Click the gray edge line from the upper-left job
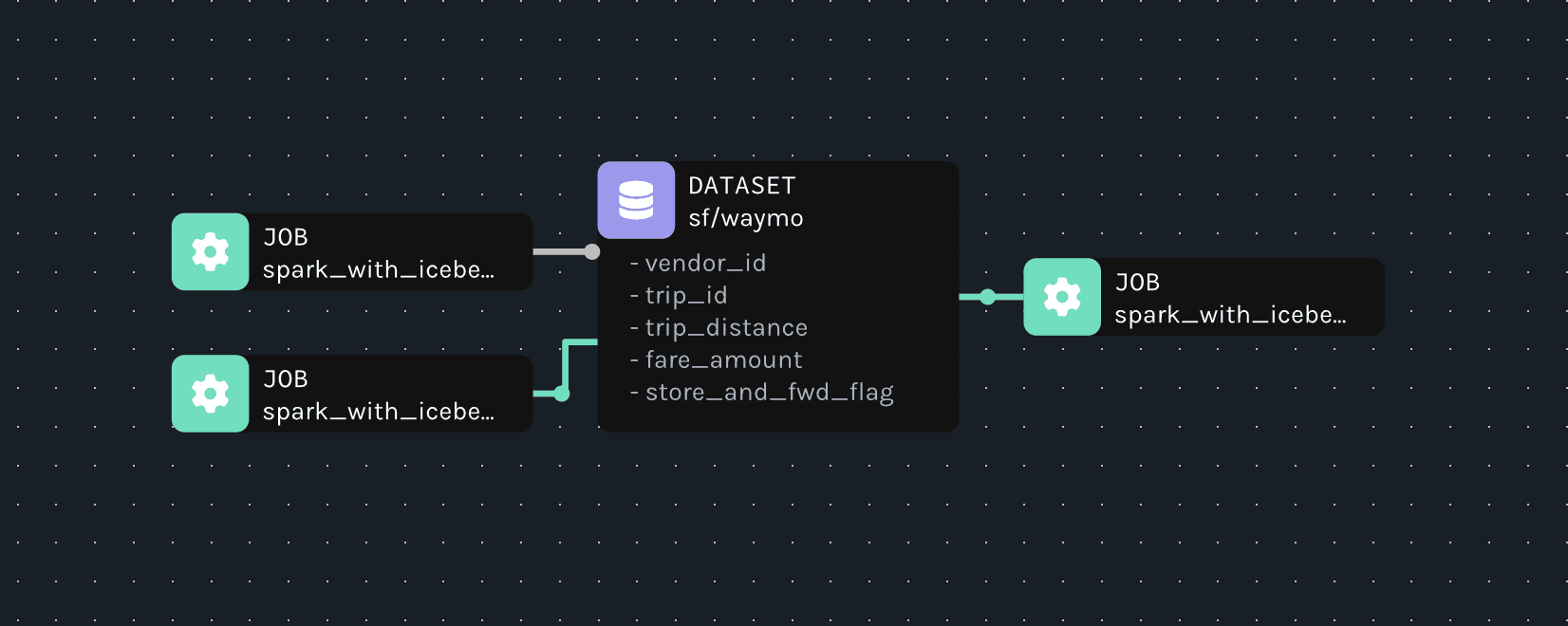 560,251
